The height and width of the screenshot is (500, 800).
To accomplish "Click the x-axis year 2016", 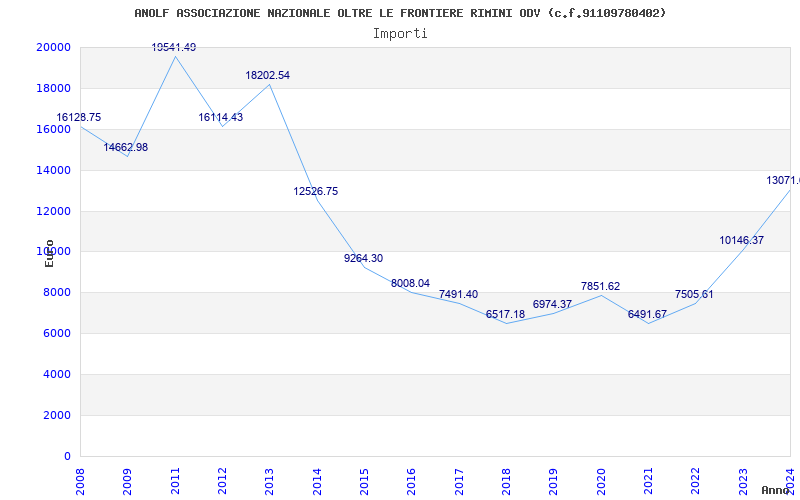I will (x=411, y=481).
